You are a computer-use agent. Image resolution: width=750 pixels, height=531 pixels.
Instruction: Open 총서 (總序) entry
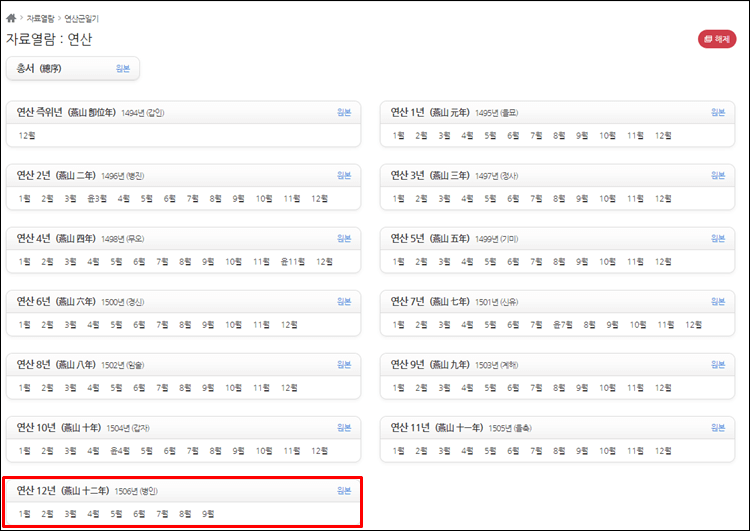[x=39, y=68]
